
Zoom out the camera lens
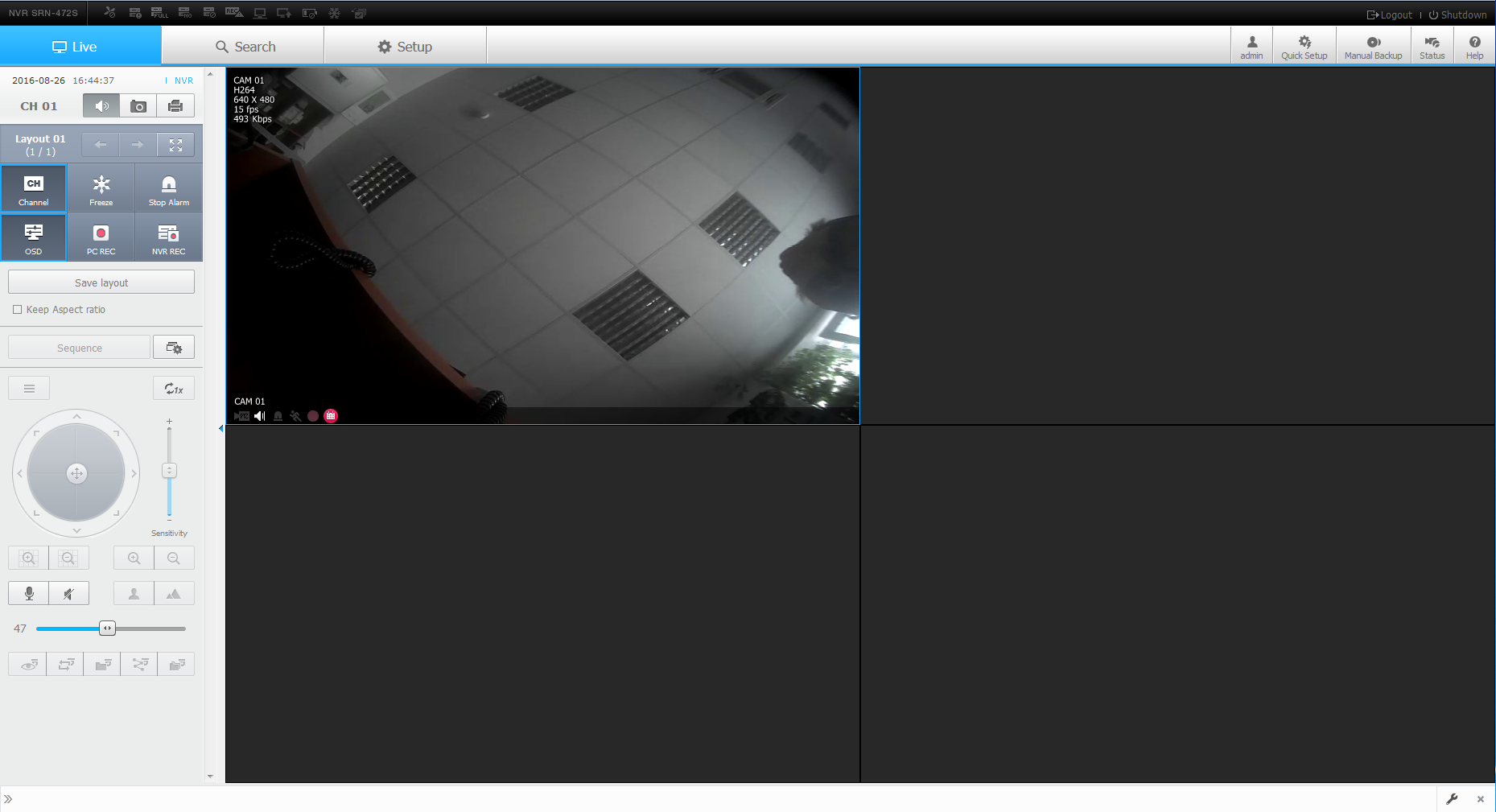point(174,558)
